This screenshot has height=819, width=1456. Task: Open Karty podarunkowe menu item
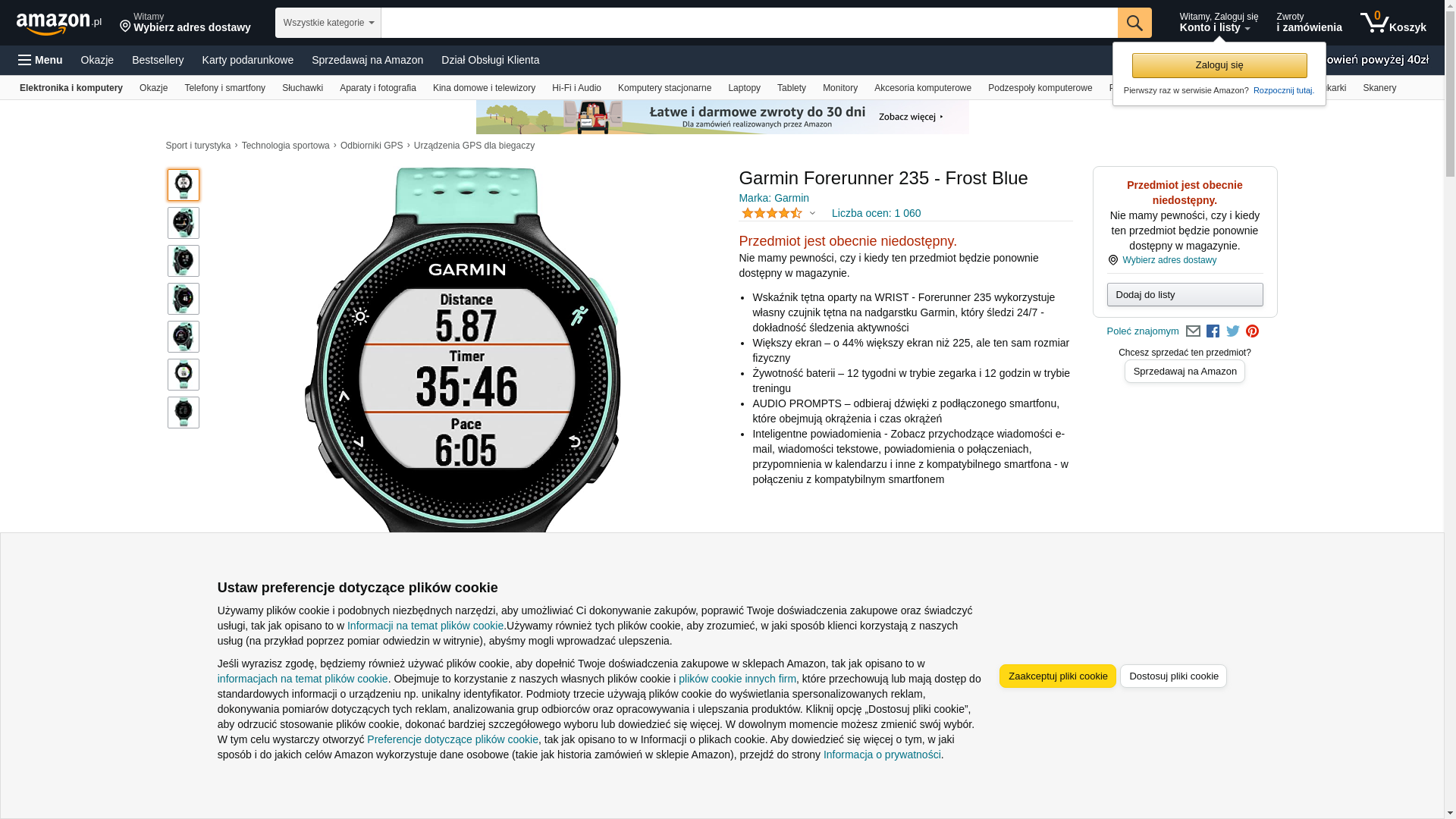248,60
